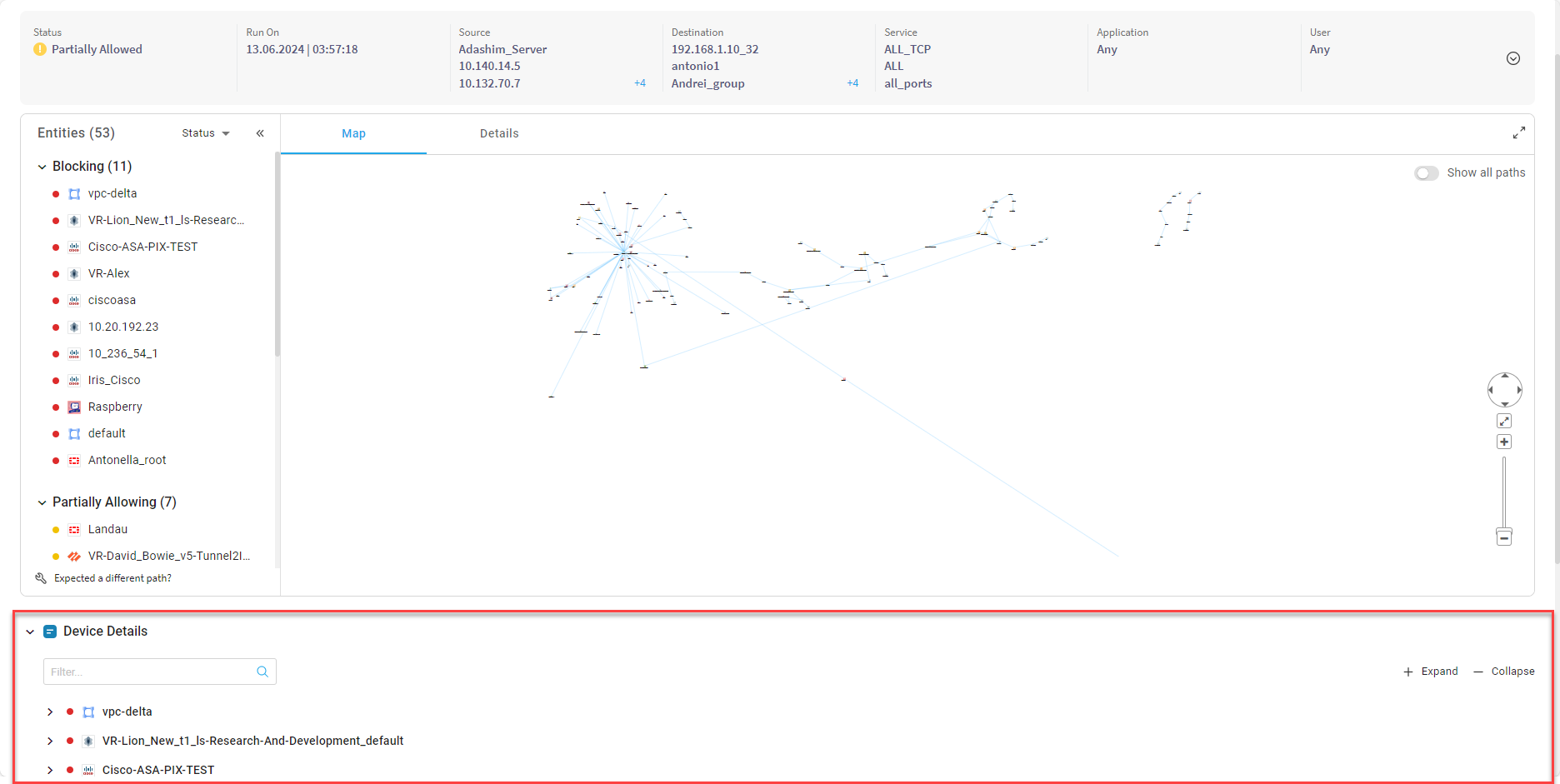
Task: Expand the query summary header chevron
Action: pyautogui.click(x=1512, y=58)
